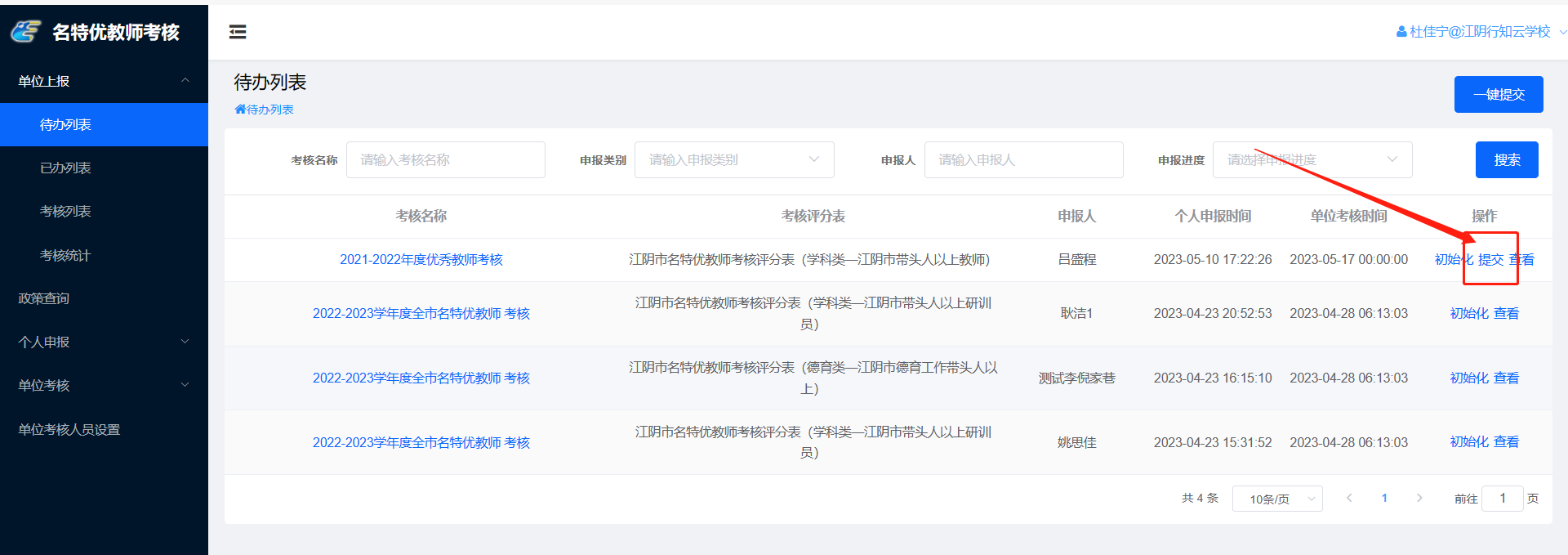Click the 搜索 button
Screen dimensions: 1568x555
pyautogui.click(x=1506, y=160)
